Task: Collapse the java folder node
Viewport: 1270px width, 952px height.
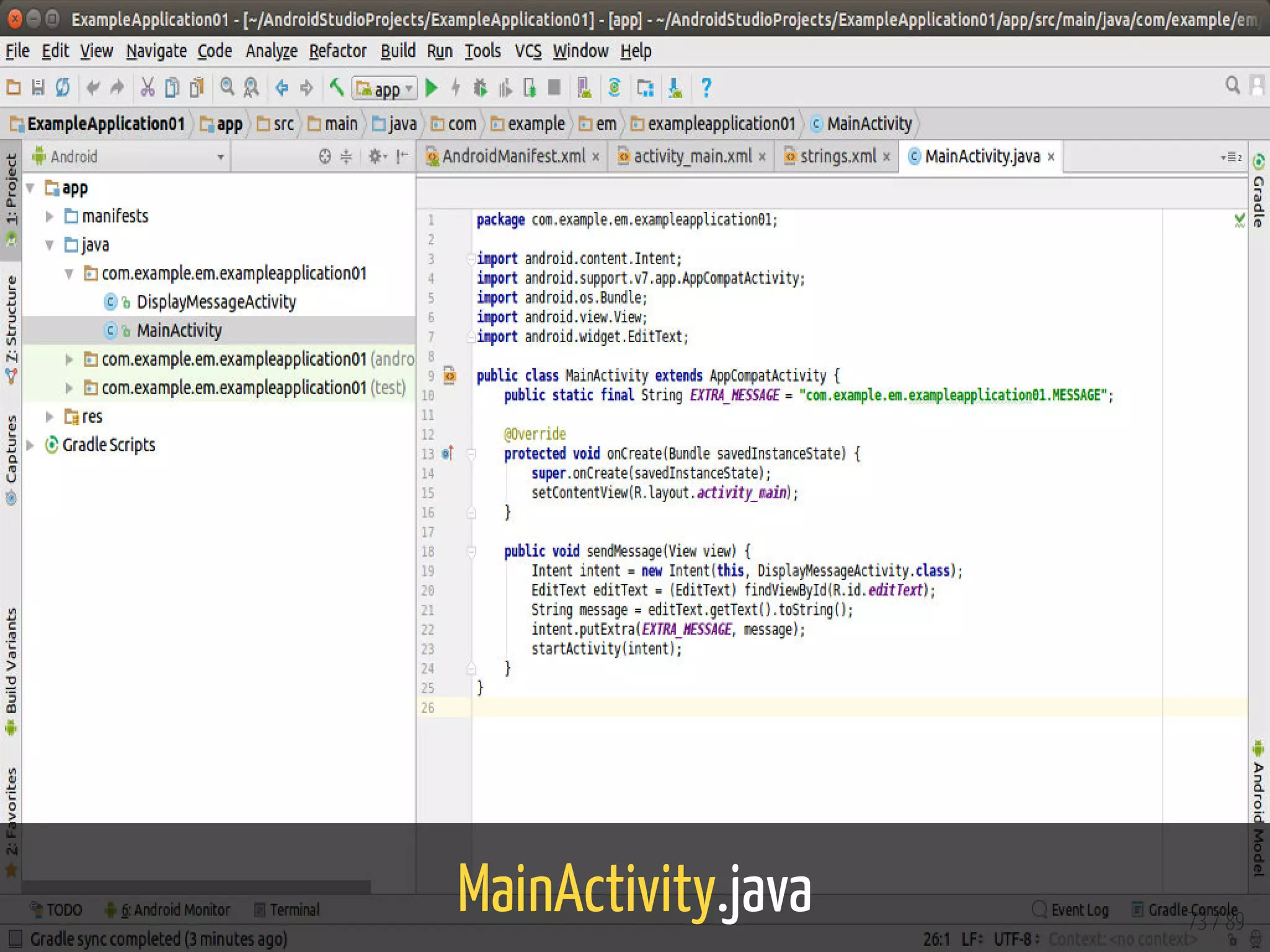Action: click(x=50, y=245)
